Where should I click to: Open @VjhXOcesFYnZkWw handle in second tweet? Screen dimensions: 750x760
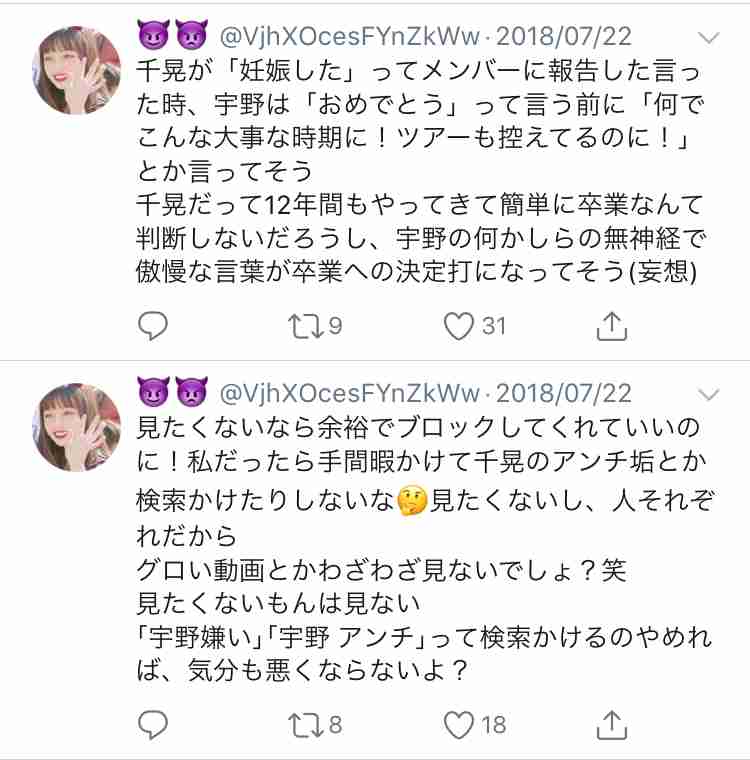click(349, 394)
